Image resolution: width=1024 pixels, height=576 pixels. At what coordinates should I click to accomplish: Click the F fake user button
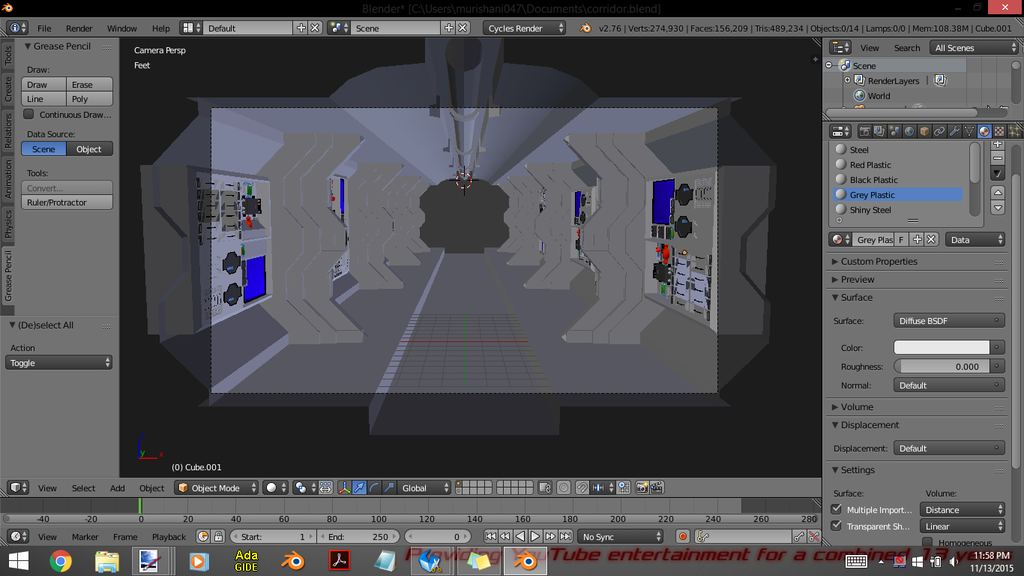point(901,240)
